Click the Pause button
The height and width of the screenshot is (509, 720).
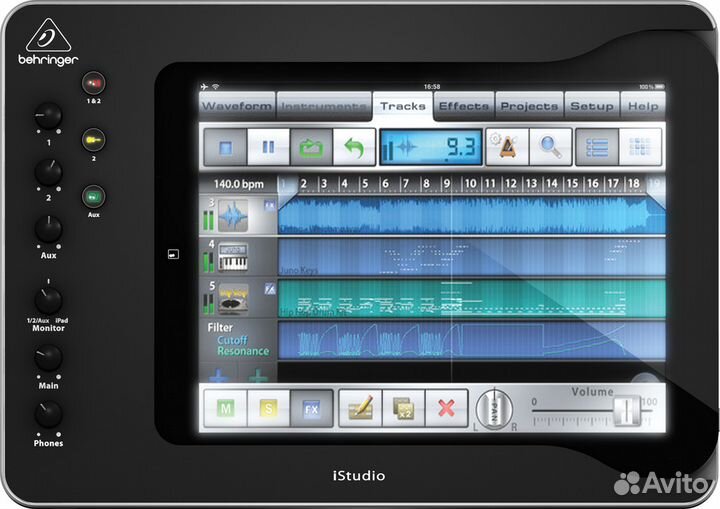coord(267,147)
